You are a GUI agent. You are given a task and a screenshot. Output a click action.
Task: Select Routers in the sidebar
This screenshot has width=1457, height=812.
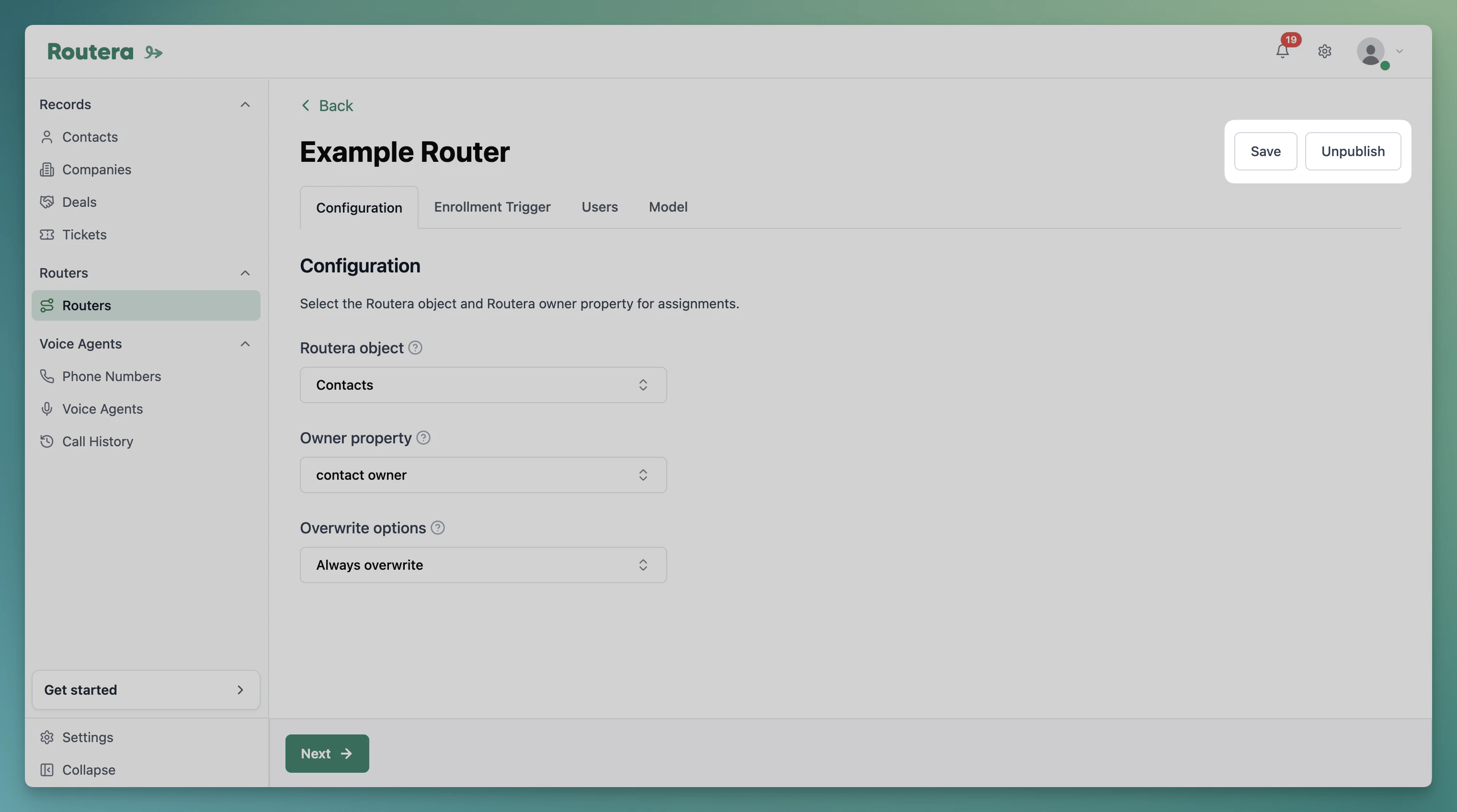point(146,305)
